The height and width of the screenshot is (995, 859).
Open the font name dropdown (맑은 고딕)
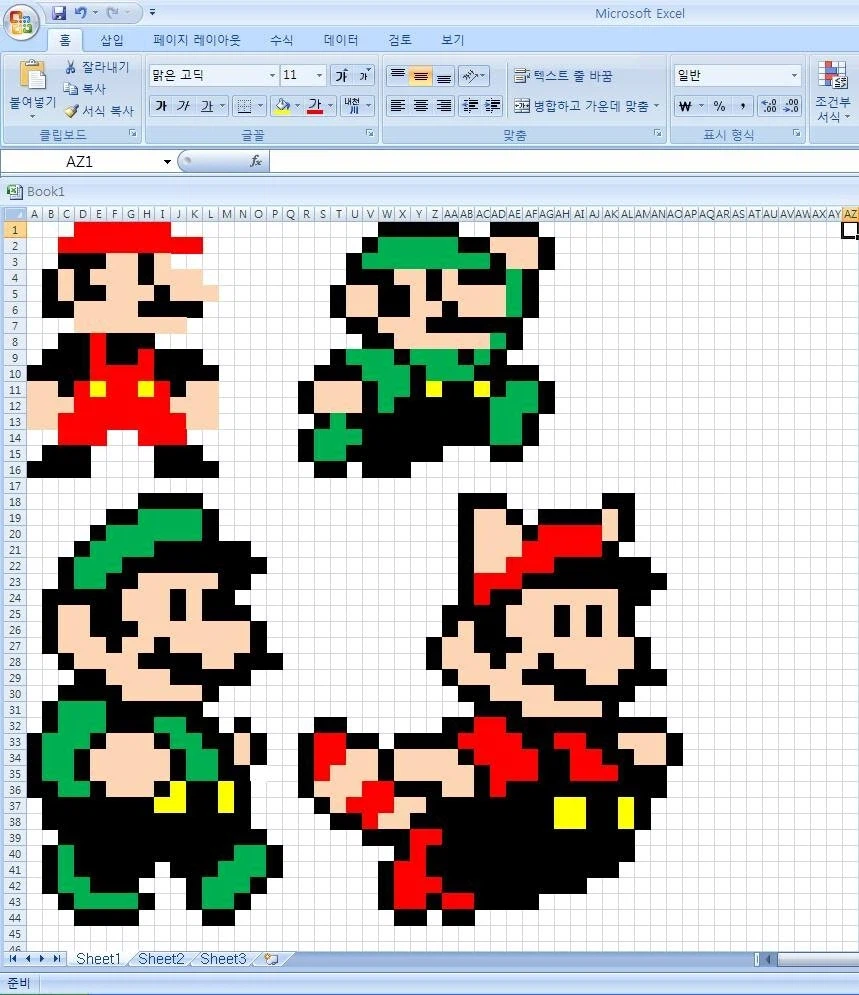(272, 76)
